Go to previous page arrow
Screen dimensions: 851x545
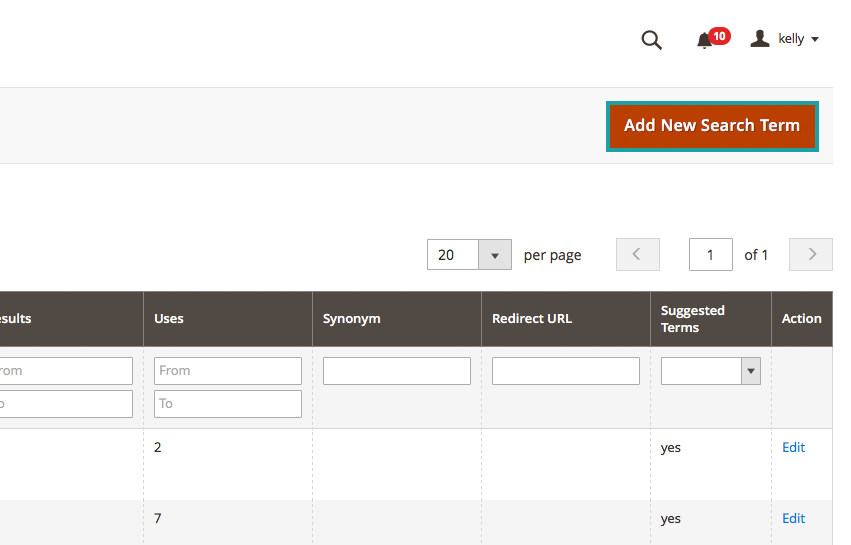tap(638, 255)
